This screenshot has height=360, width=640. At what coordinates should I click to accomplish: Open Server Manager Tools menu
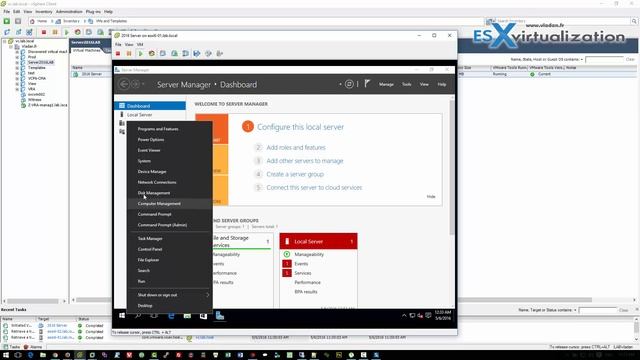click(x=407, y=84)
